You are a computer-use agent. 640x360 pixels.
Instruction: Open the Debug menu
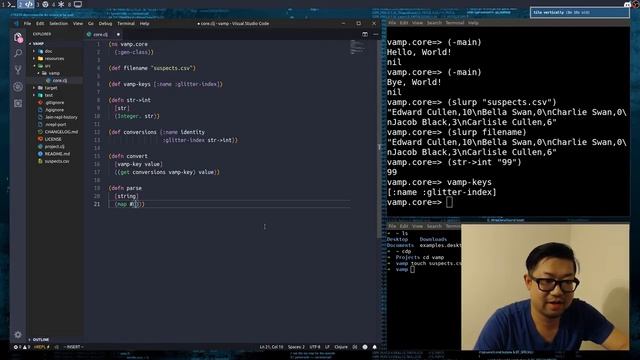105,24
